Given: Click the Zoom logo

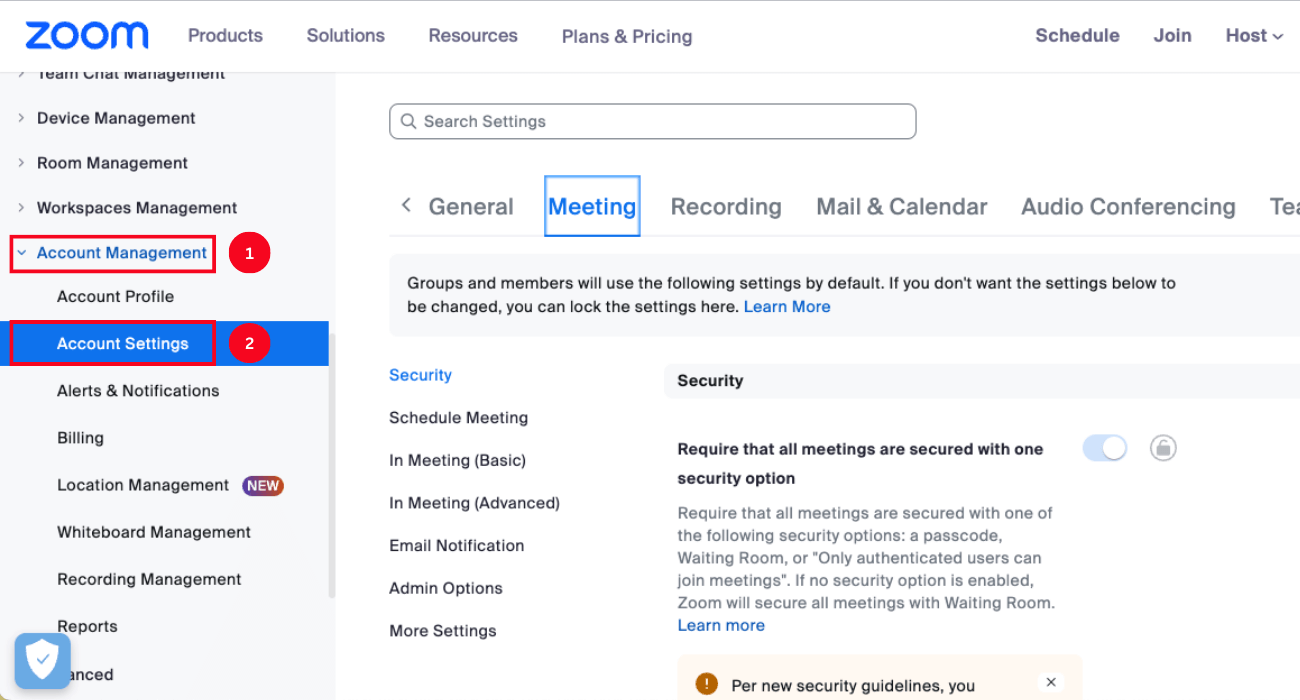Looking at the screenshot, I should 87,35.
